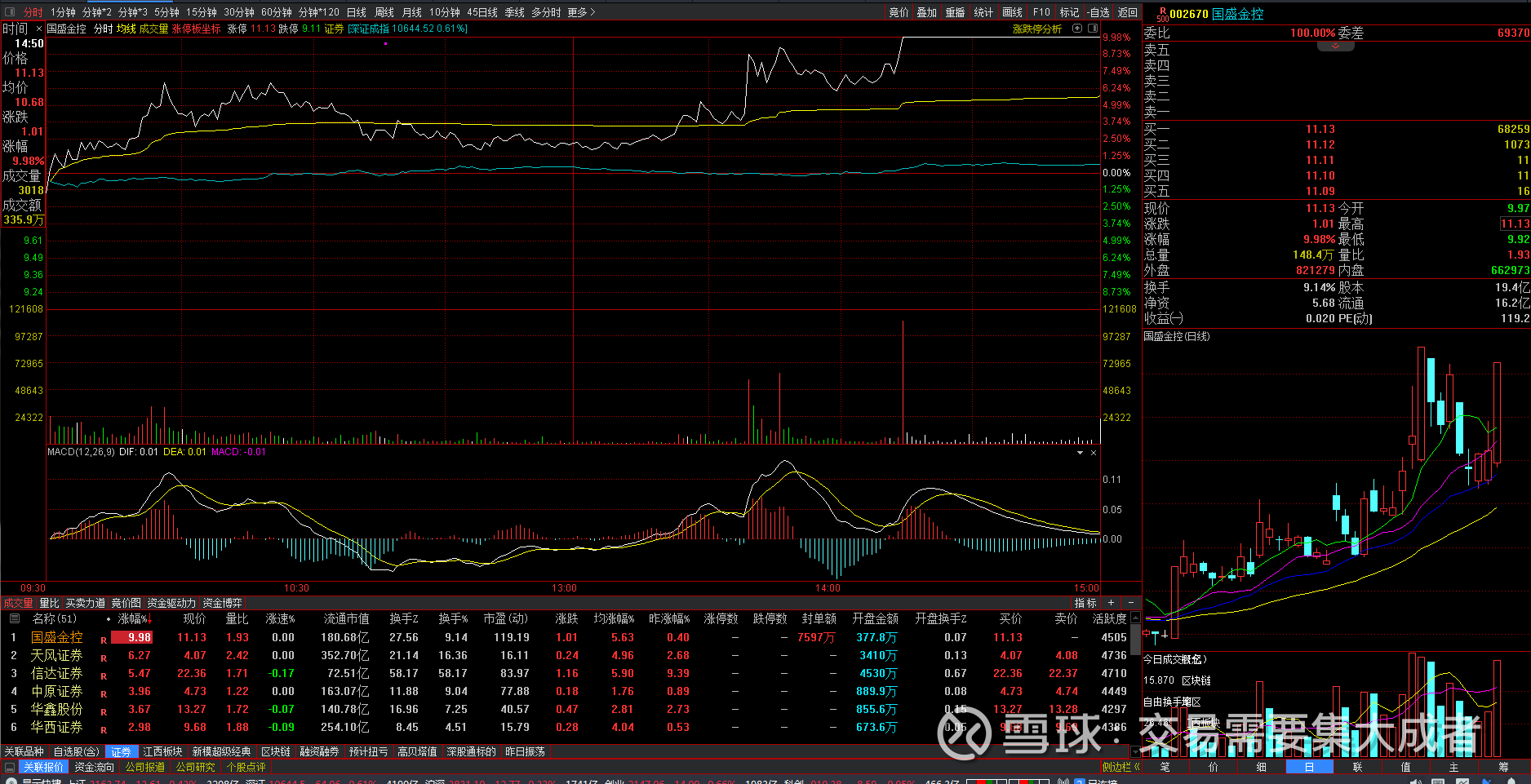Switch sub-chart to 量比 tab
The image size is (1531, 784).
(49, 603)
